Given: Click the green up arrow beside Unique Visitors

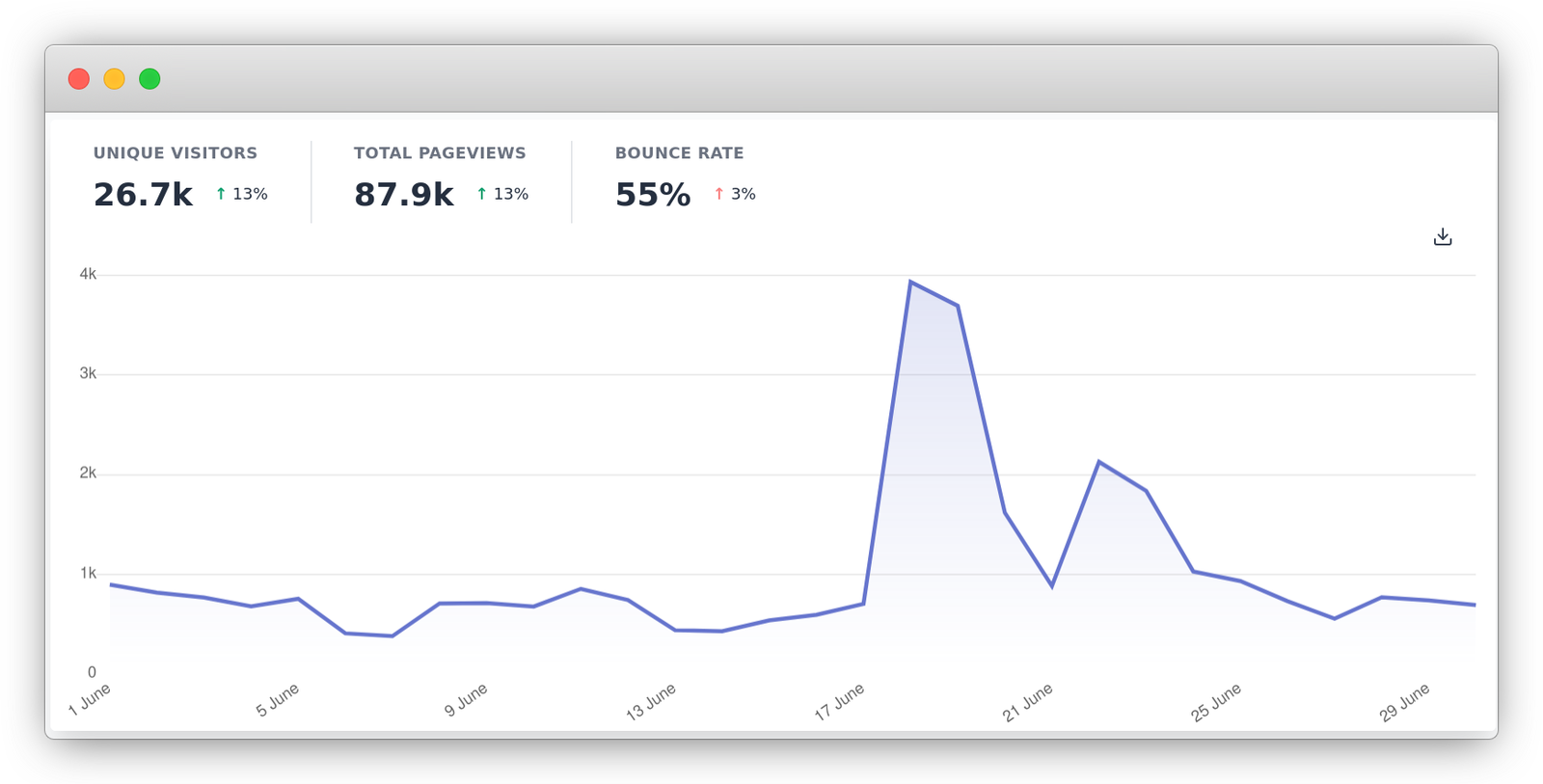Looking at the screenshot, I should [x=221, y=194].
